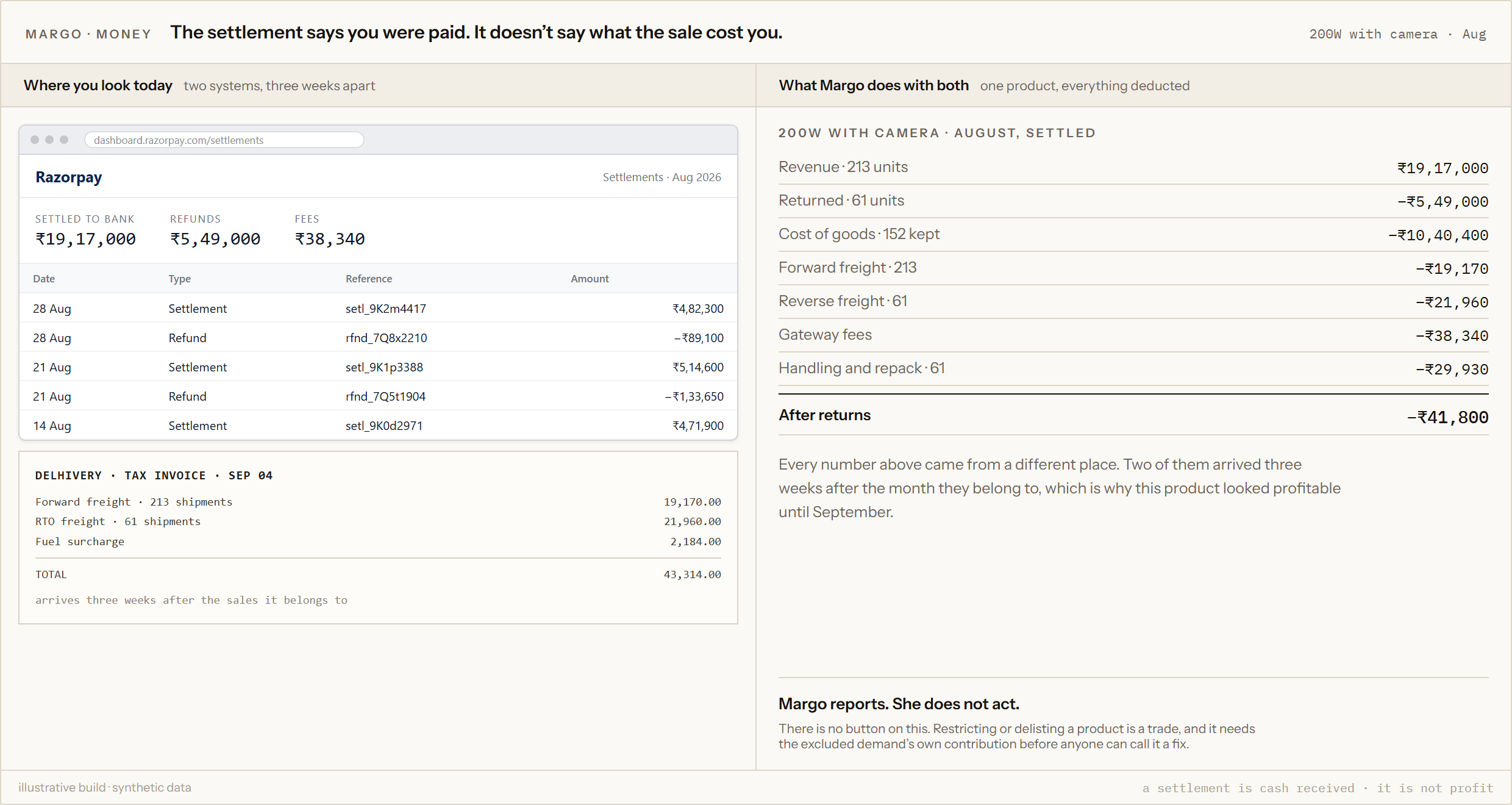The width and height of the screenshot is (1512, 805).
Task: Click the Fees total ₹38,340 in Razorpay
Action: pyautogui.click(x=330, y=239)
